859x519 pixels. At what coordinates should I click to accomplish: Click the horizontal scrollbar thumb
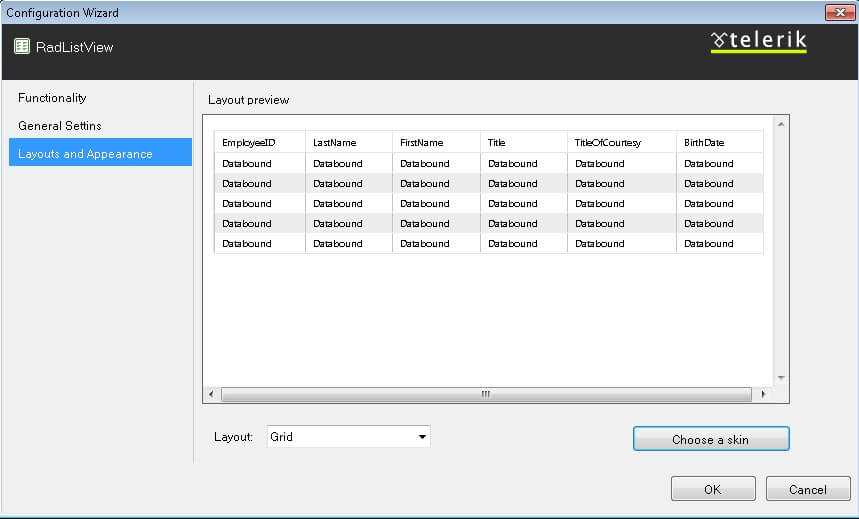coord(485,394)
